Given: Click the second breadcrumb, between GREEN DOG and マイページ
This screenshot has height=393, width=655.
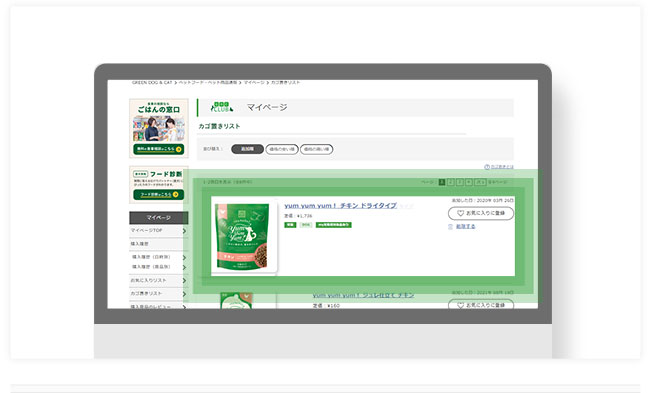Looking at the screenshot, I should tap(208, 83).
